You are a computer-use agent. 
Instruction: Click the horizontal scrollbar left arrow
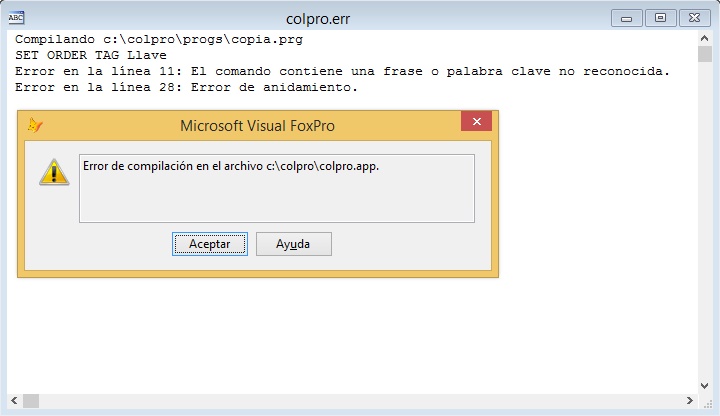coord(14,401)
